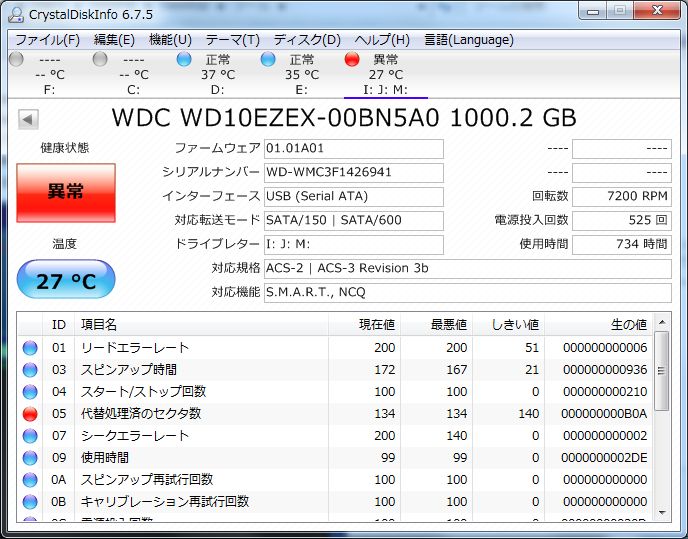
Task: Click blue status icon for row 0A
Action: click(x=30, y=480)
